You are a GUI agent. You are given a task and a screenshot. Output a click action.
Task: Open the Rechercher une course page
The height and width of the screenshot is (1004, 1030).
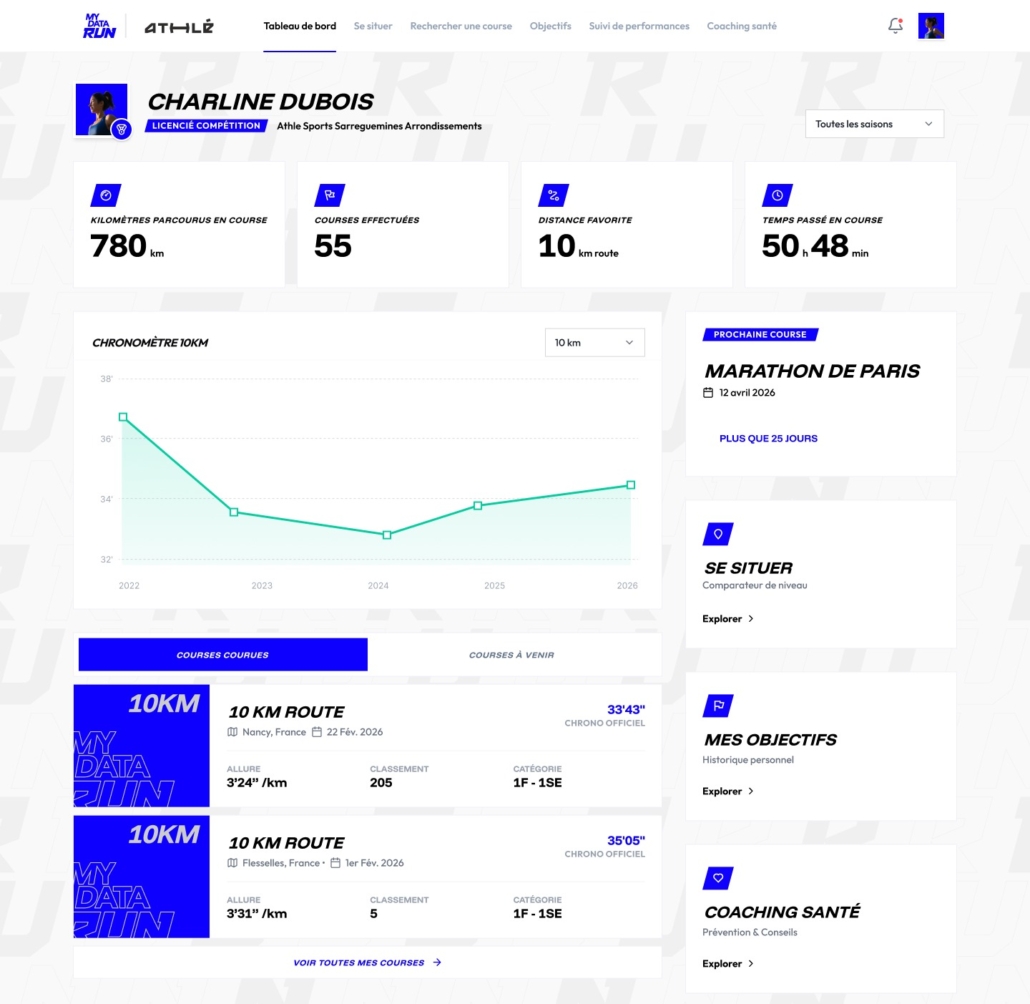(461, 26)
